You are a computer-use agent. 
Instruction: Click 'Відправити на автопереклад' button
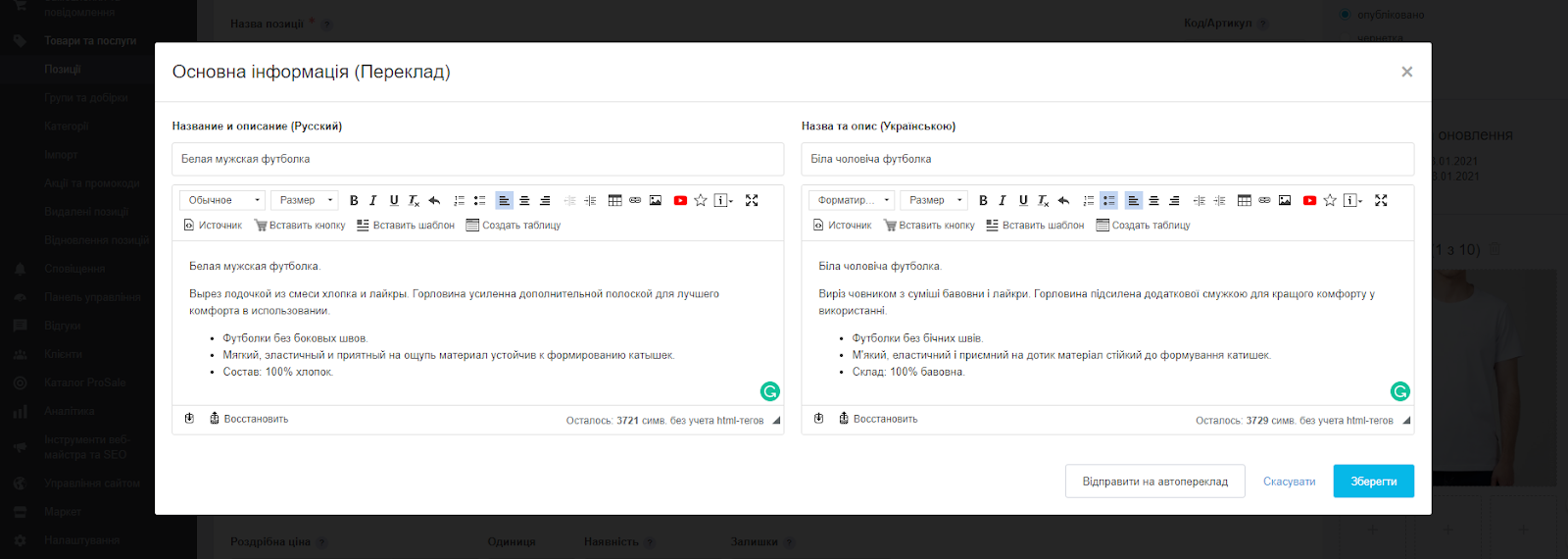tap(1155, 482)
